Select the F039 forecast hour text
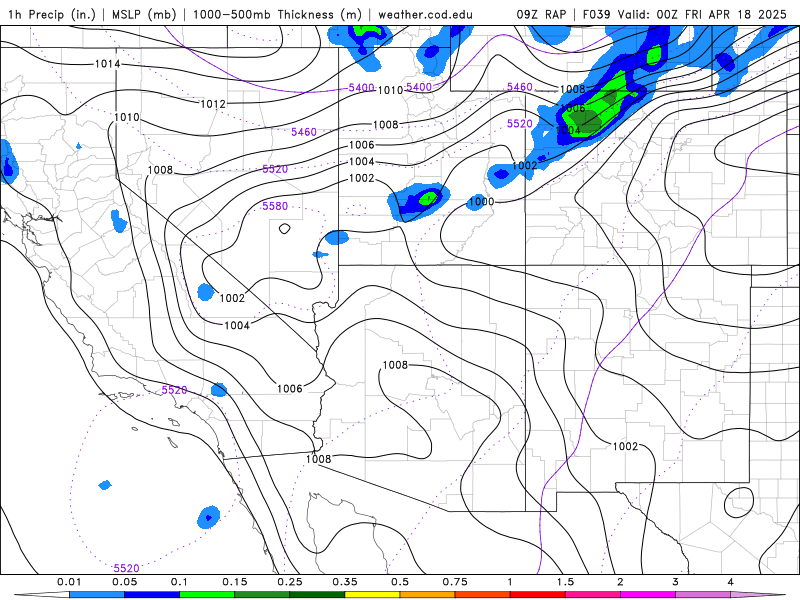Image resolution: width=800 pixels, height=600 pixels. (x=596, y=14)
